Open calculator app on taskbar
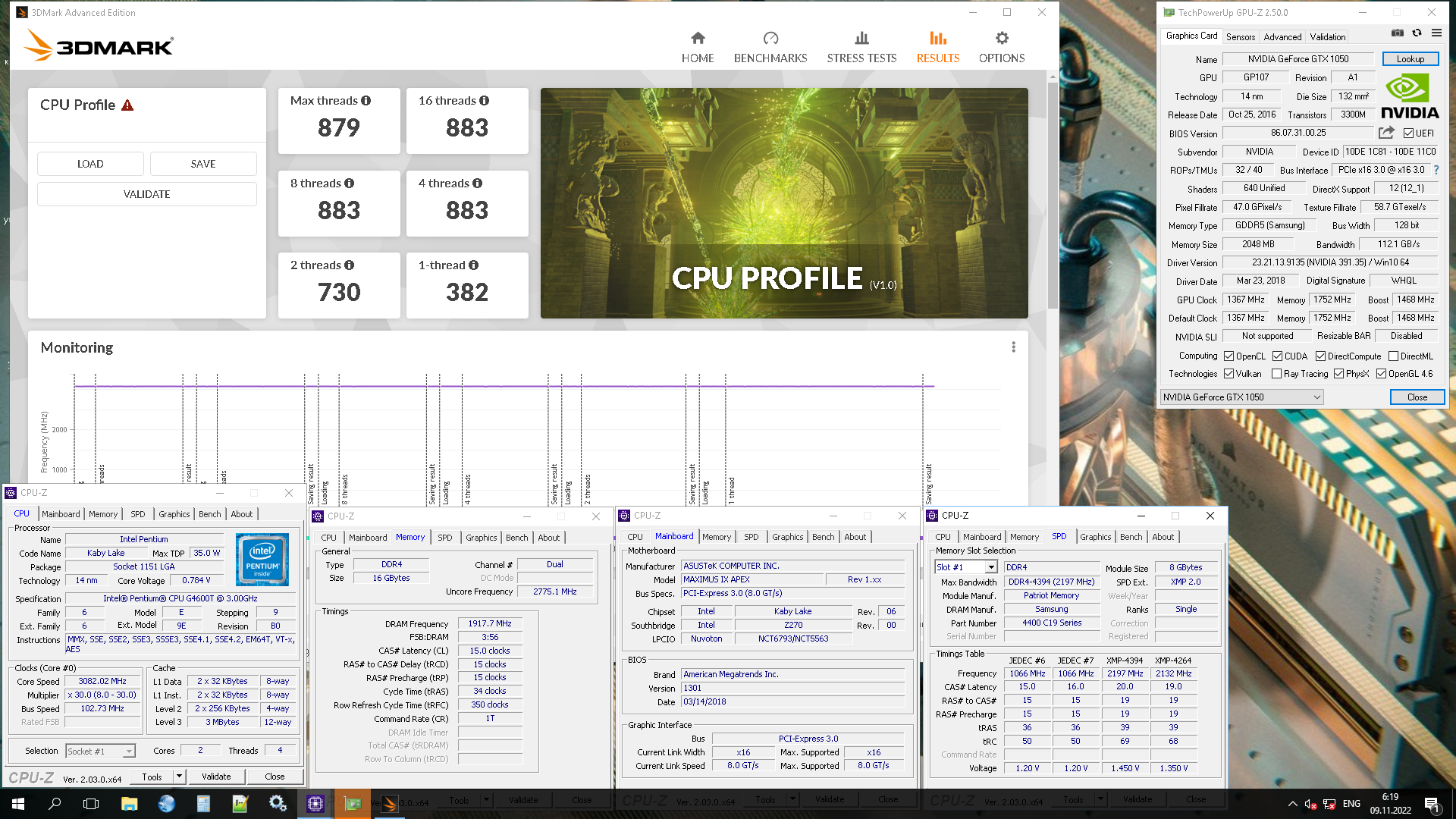This screenshot has width=1456, height=819. [203, 803]
